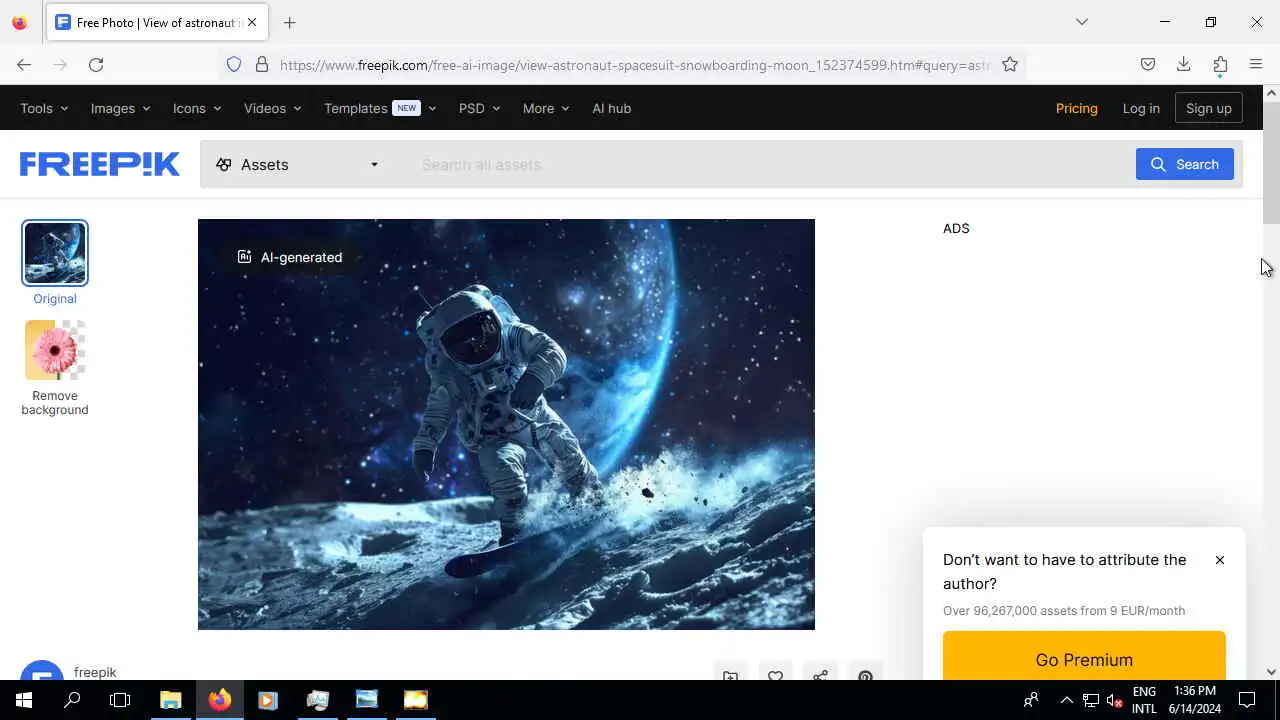Click the Go Premium button
This screenshot has height=720, width=1280.
tap(1084, 659)
